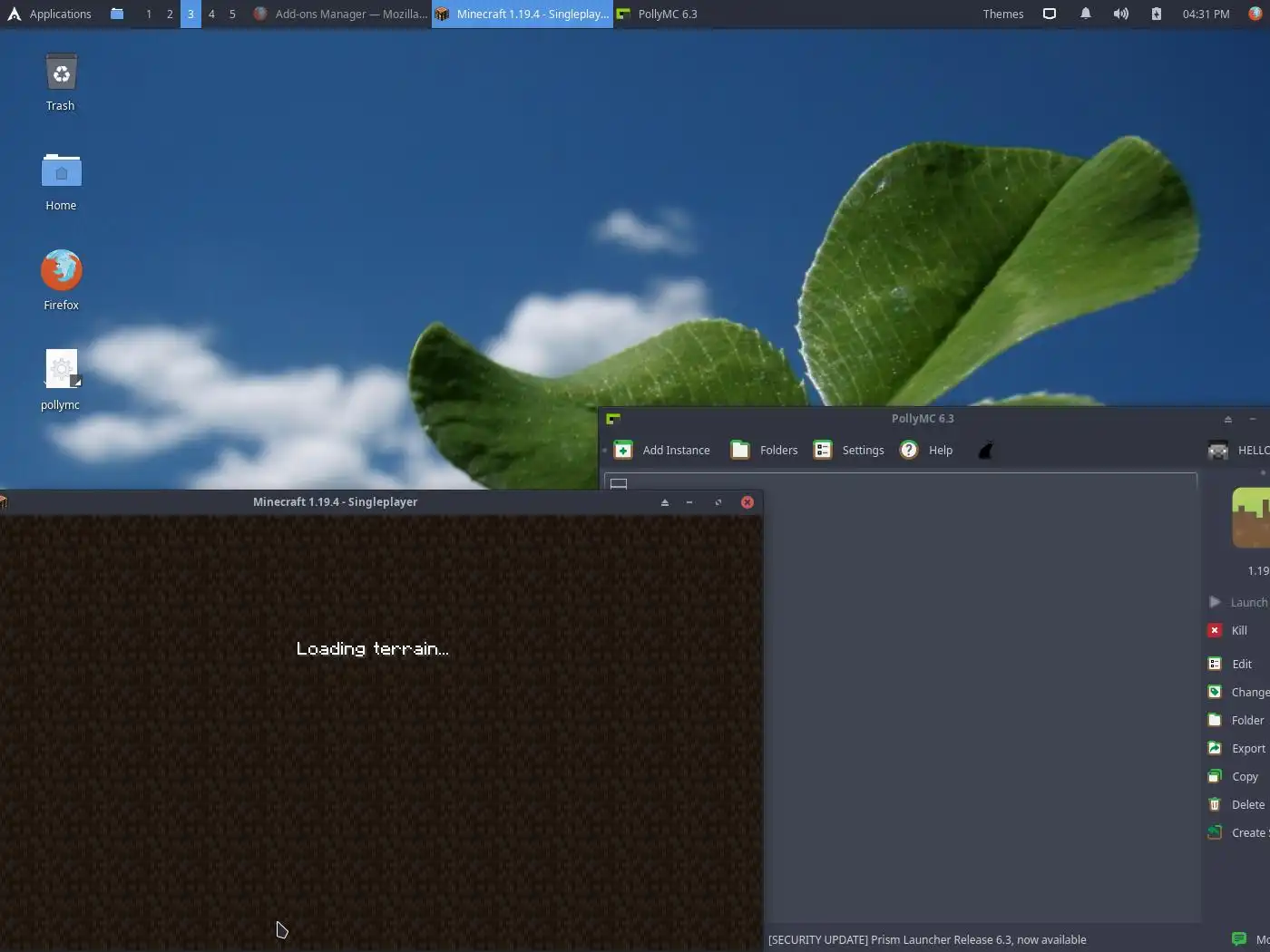The width and height of the screenshot is (1270, 952).
Task: Click the green news chat icon in status bar
Action: pyautogui.click(x=1239, y=939)
